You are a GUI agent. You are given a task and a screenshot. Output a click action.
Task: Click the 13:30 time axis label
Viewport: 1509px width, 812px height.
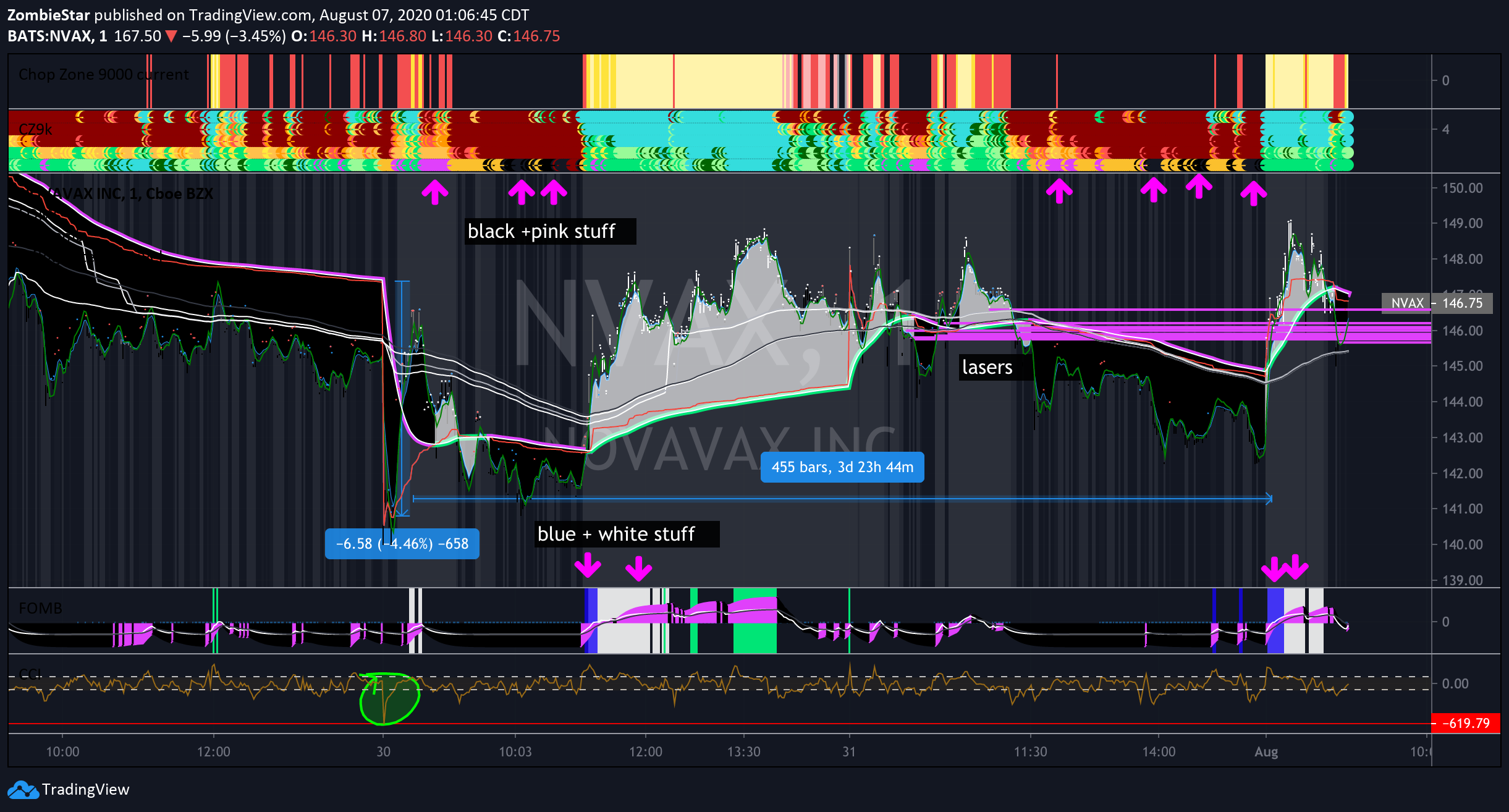(x=743, y=752)
